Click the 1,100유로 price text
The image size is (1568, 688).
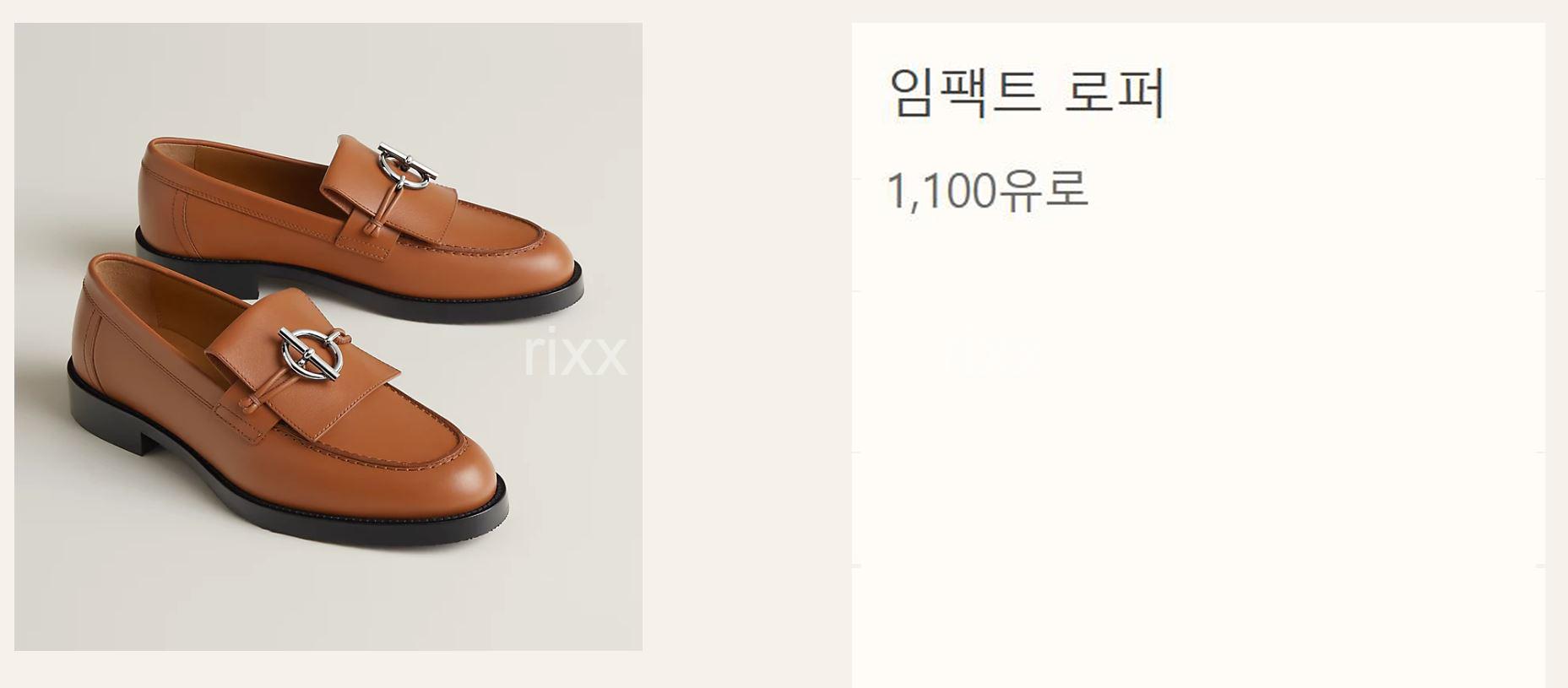[987, 190]
